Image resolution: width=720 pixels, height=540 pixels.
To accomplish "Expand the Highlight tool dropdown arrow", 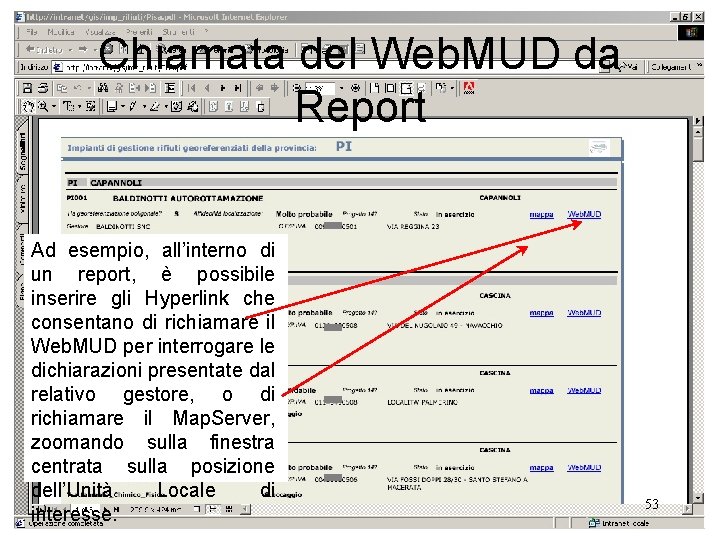I will click(x=165, y=107).
